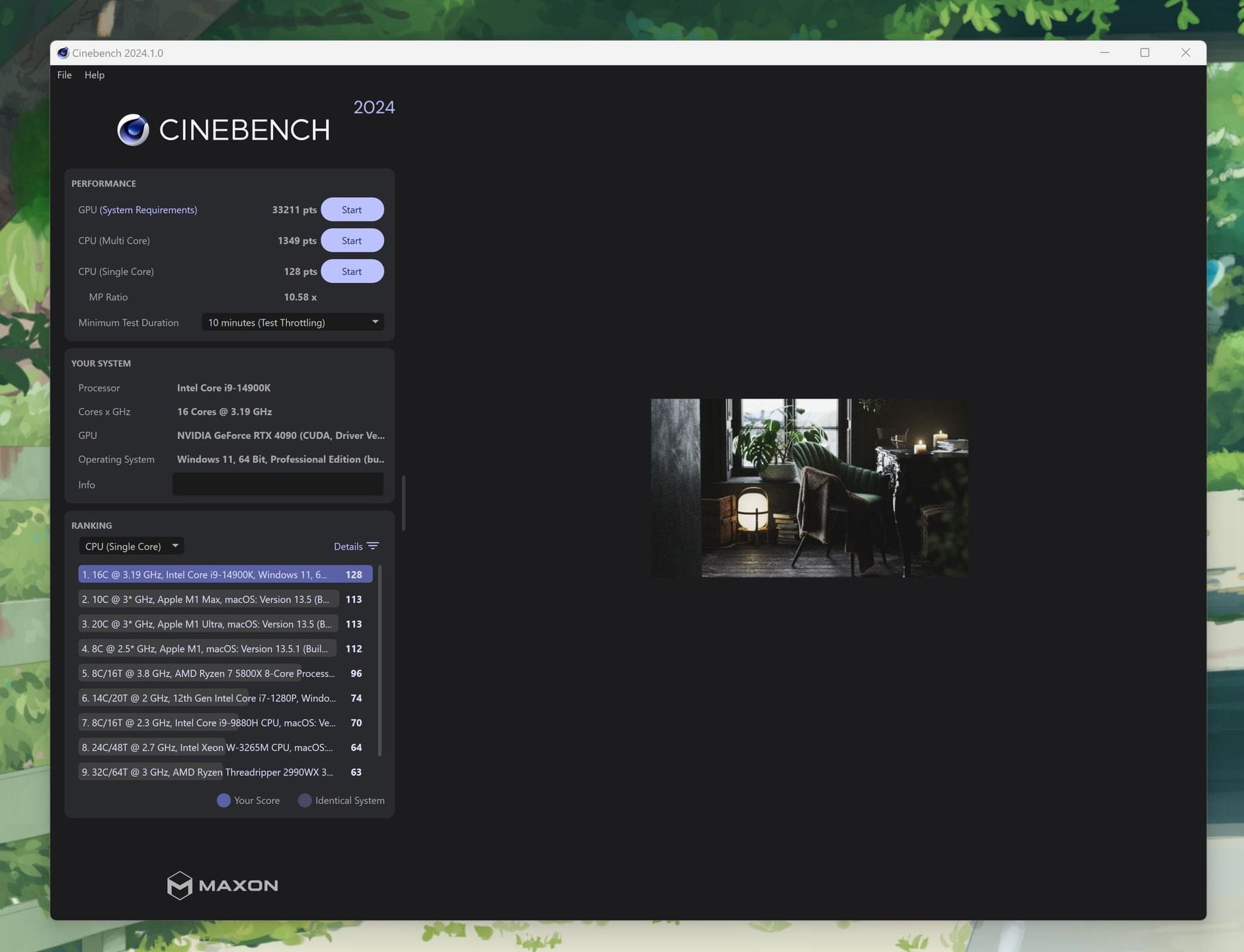Image resolution: width=1244 pixels, height=952 pixels.
Task: Select the Intel Core i9-9880H ranking row
Action: point(225,723)
